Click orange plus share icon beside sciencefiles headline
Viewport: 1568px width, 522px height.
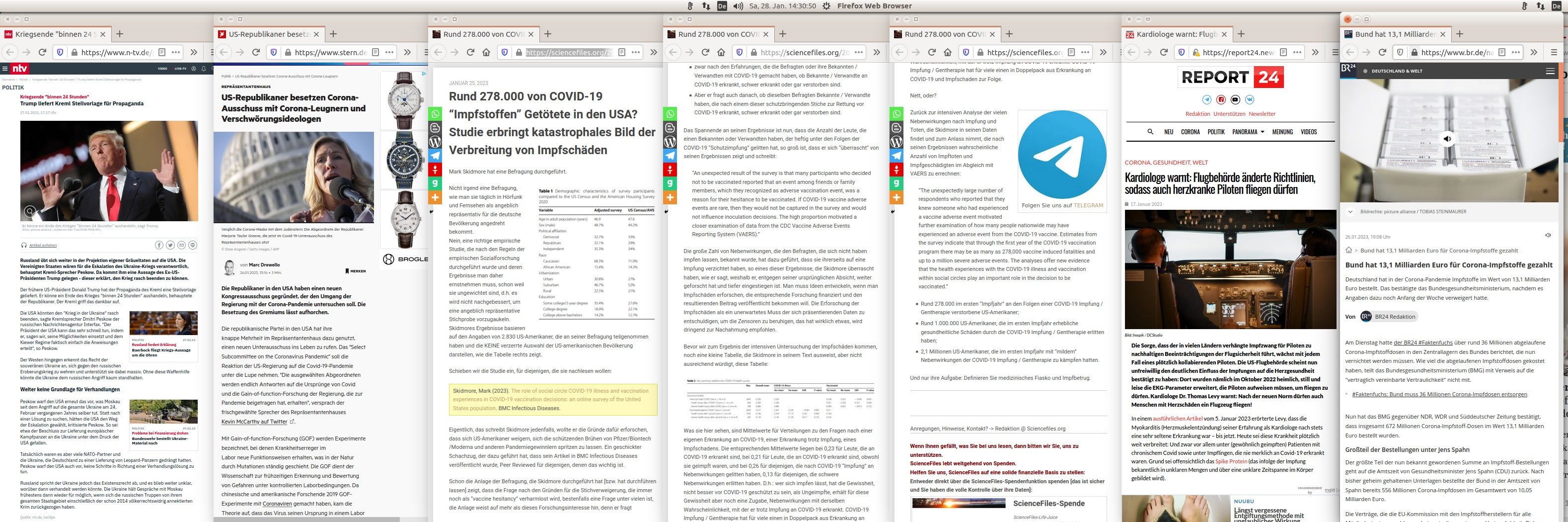[435, 197]
